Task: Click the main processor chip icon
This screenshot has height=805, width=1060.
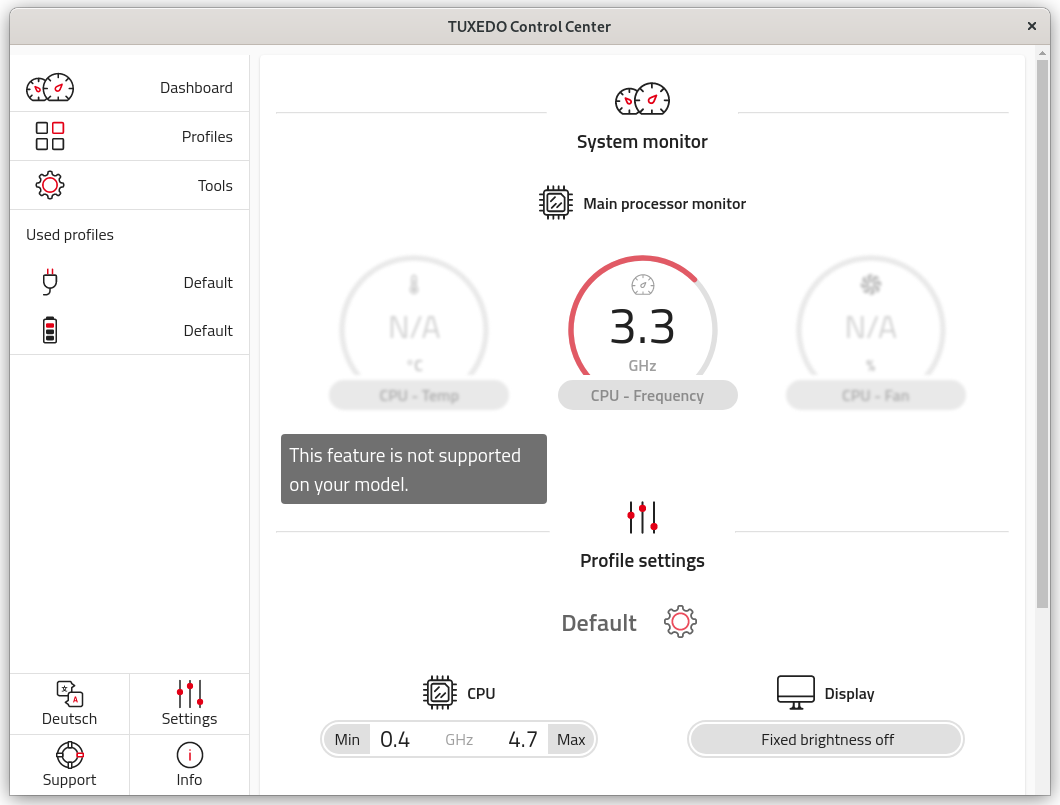Action: click(x=554, y=202)
